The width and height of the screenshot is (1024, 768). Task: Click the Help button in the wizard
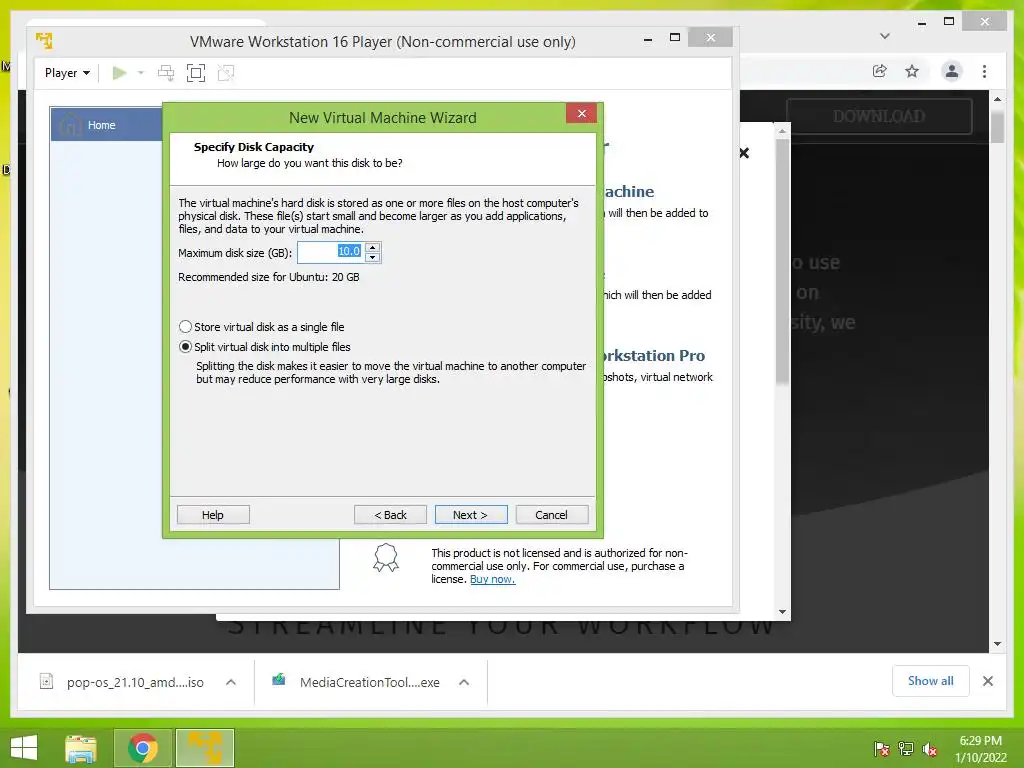pyautogui.click(x=213, y=515)
